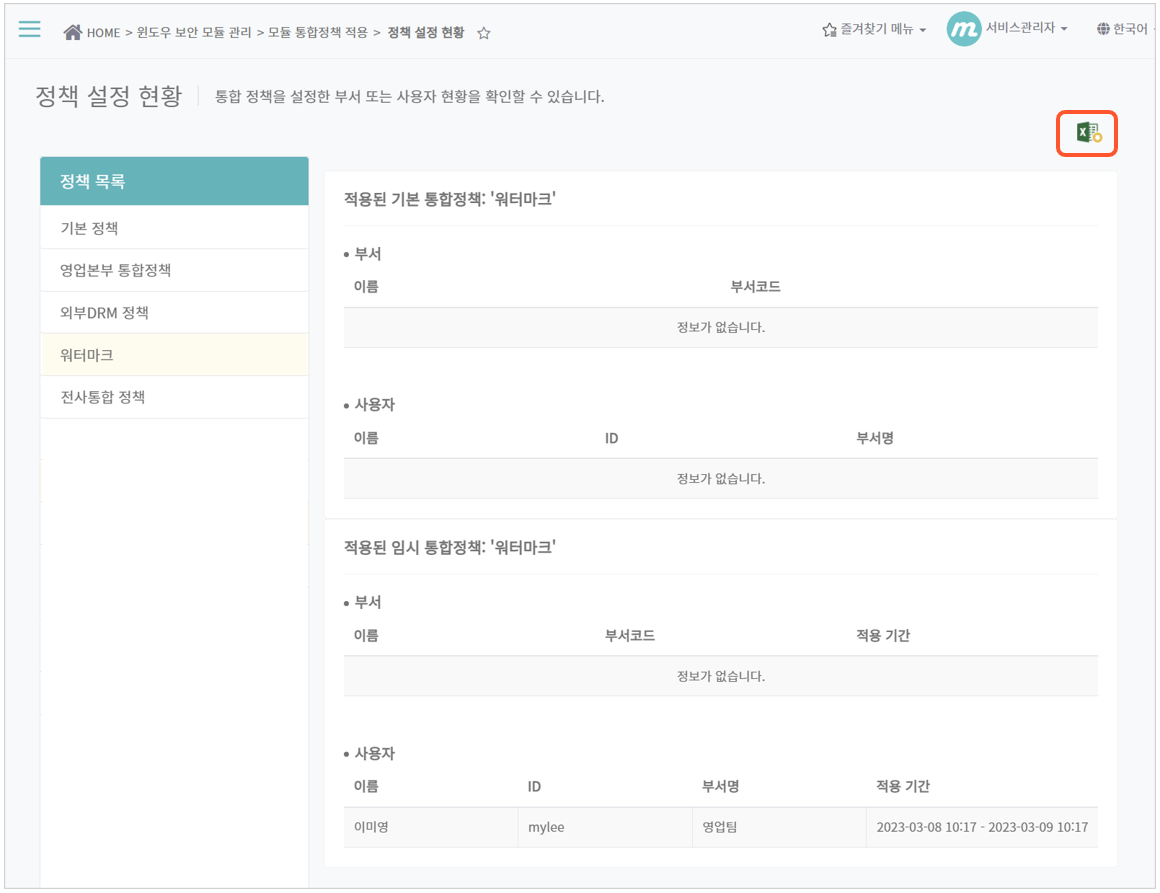Click 부서코드 header in 기본 통합정책 부서 table

755,286
